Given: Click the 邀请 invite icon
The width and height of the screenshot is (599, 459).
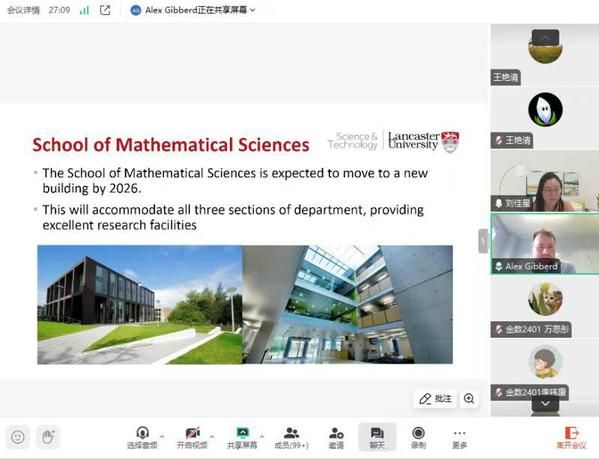Looking at the screenshot, I should coord(336,437).
